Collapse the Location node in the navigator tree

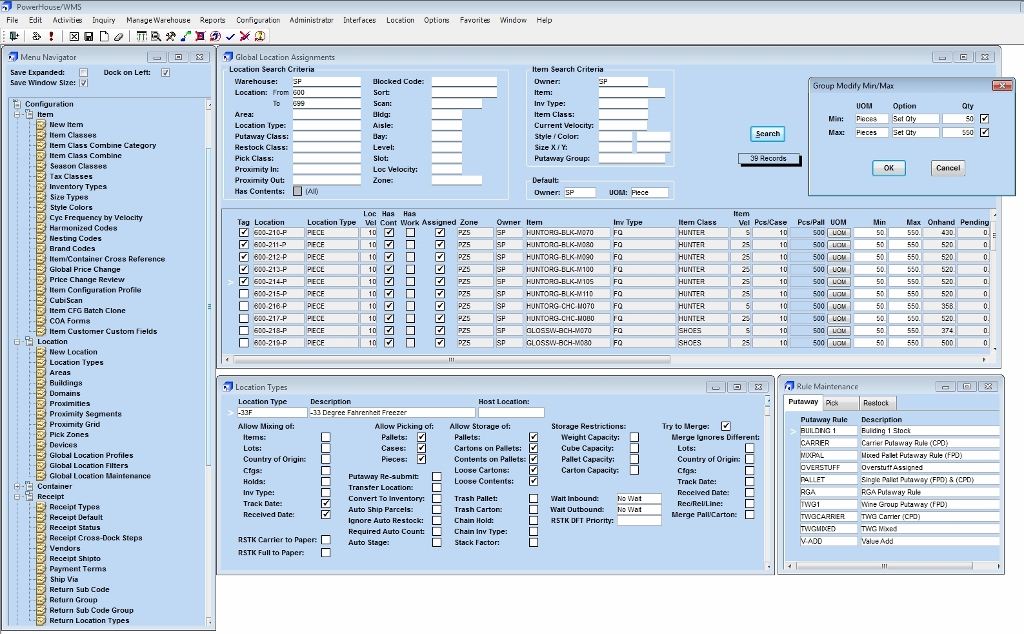point(19,341)
